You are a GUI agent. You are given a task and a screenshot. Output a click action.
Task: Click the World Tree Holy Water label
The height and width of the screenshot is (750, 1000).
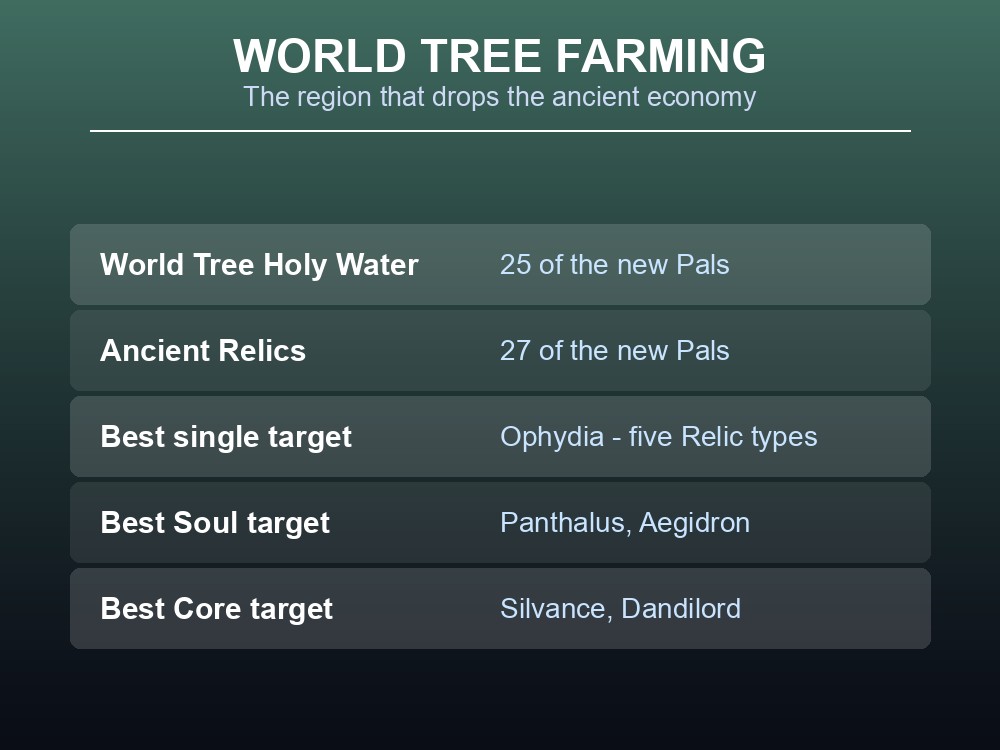pos(259,265)
